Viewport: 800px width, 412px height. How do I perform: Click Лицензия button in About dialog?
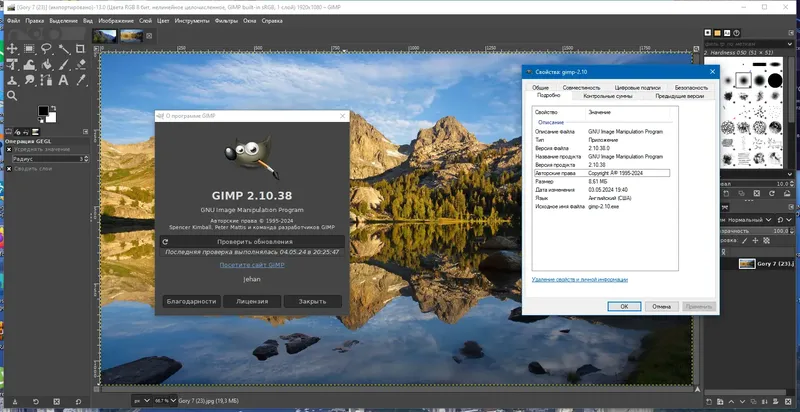pos(252,301)
